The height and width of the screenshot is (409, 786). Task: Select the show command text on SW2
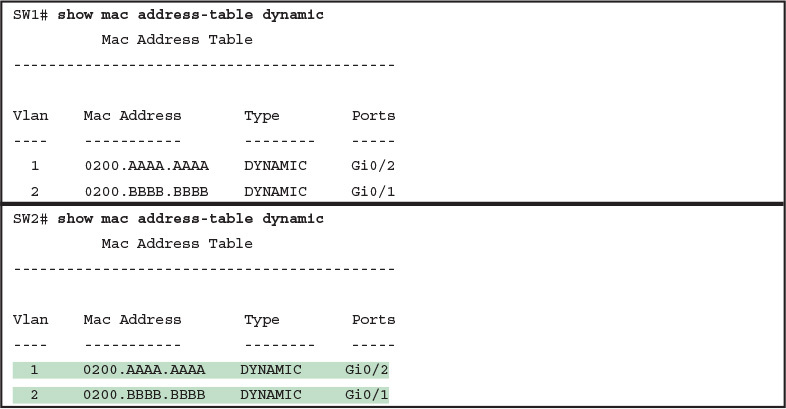[x=190, y=219]
